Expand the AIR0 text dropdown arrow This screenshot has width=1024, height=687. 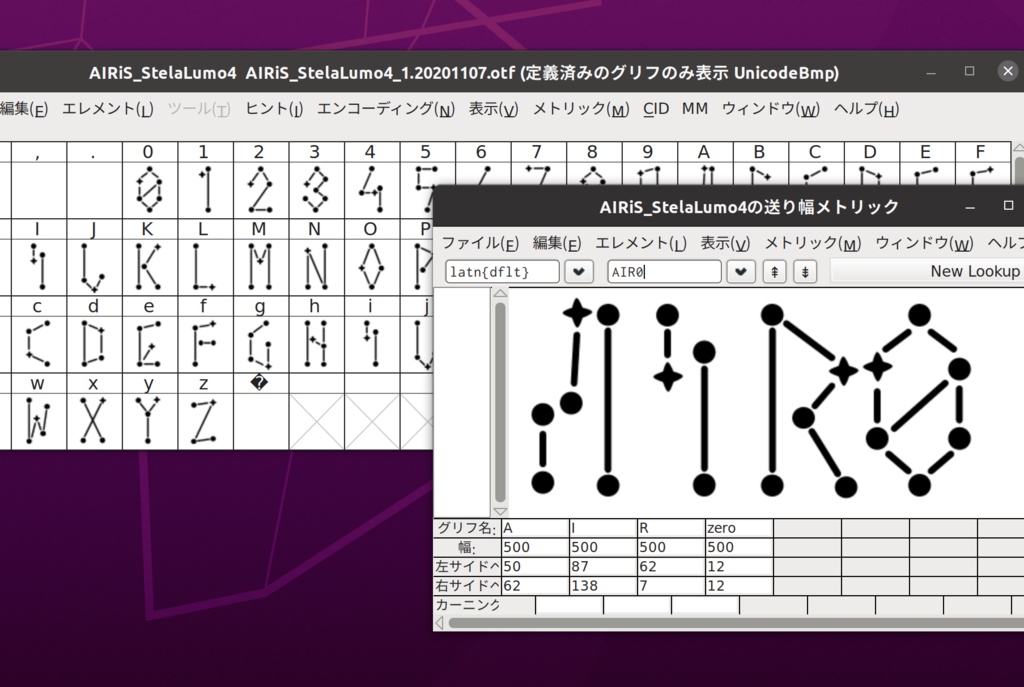coord(741,272)
